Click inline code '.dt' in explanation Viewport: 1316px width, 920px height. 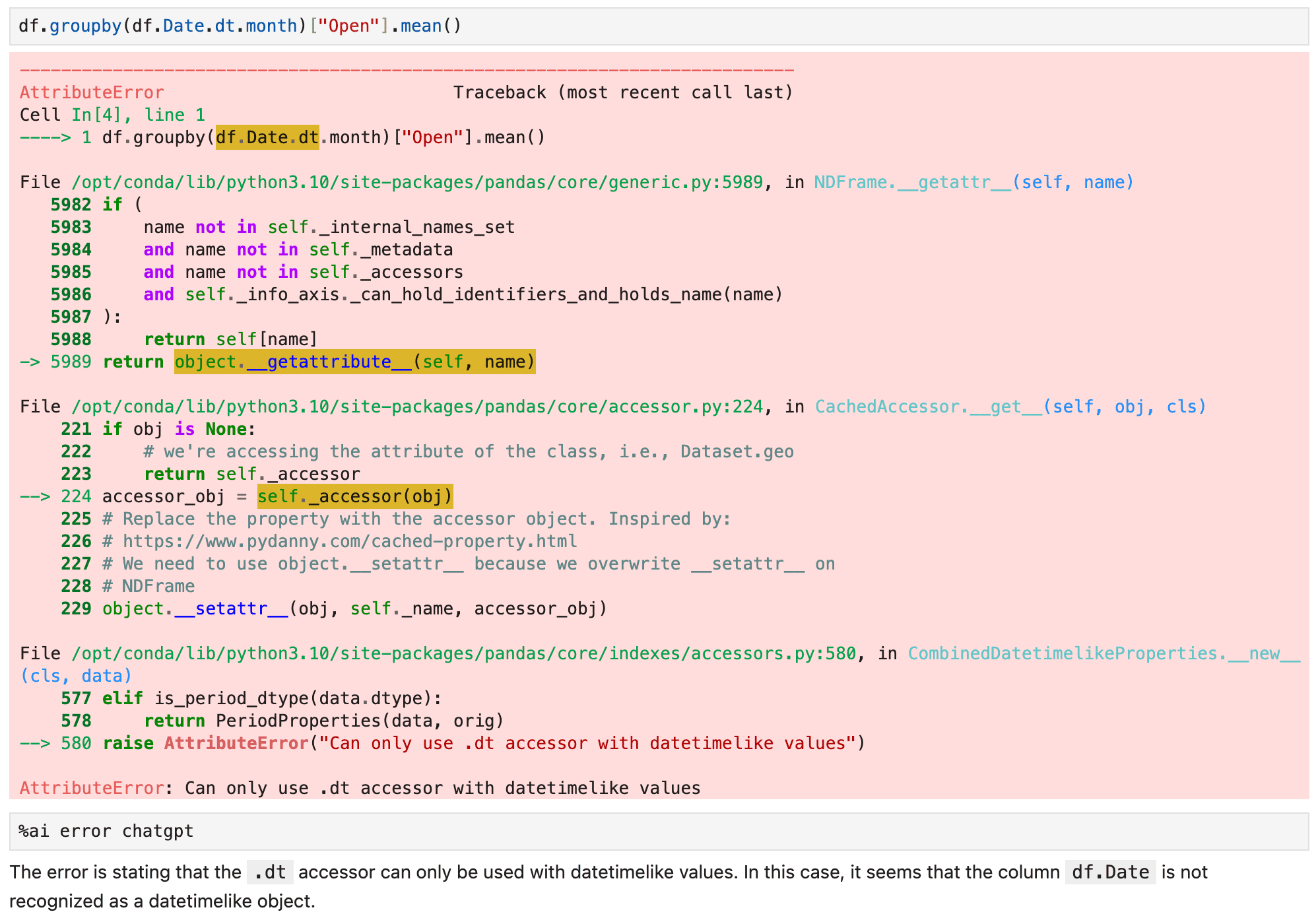click(x=270, y=872)
